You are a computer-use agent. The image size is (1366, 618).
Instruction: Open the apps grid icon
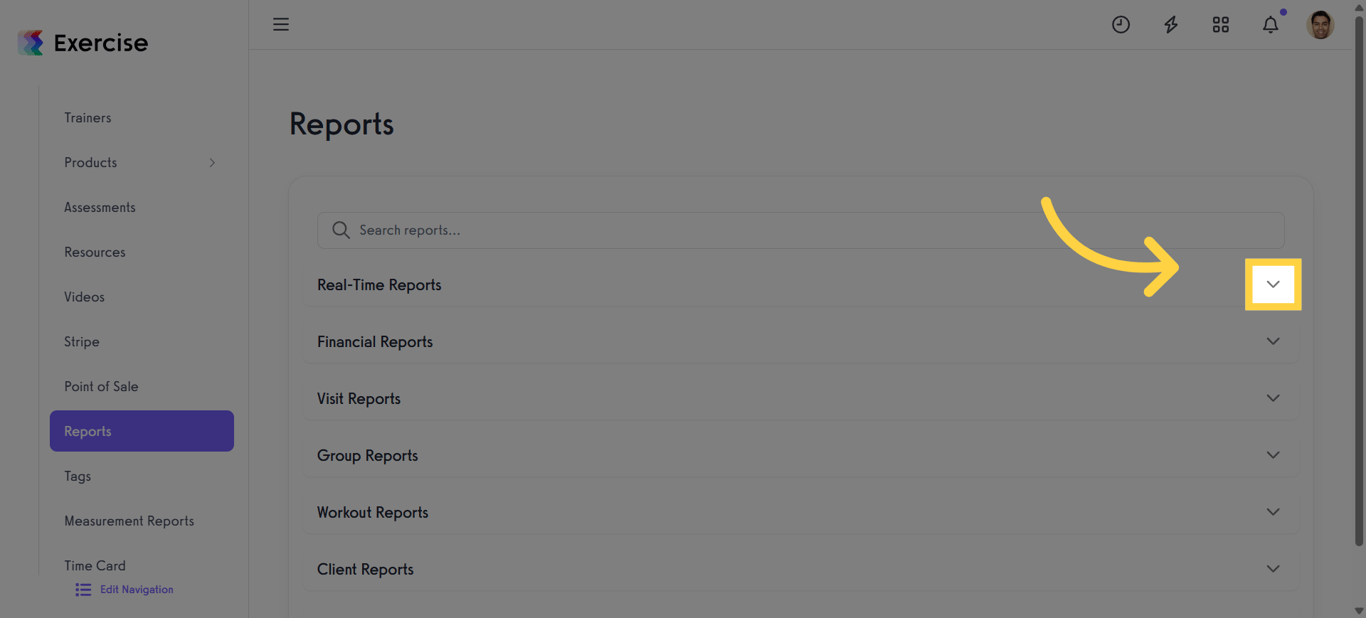pyautogui.click(x=1221, y=25)
